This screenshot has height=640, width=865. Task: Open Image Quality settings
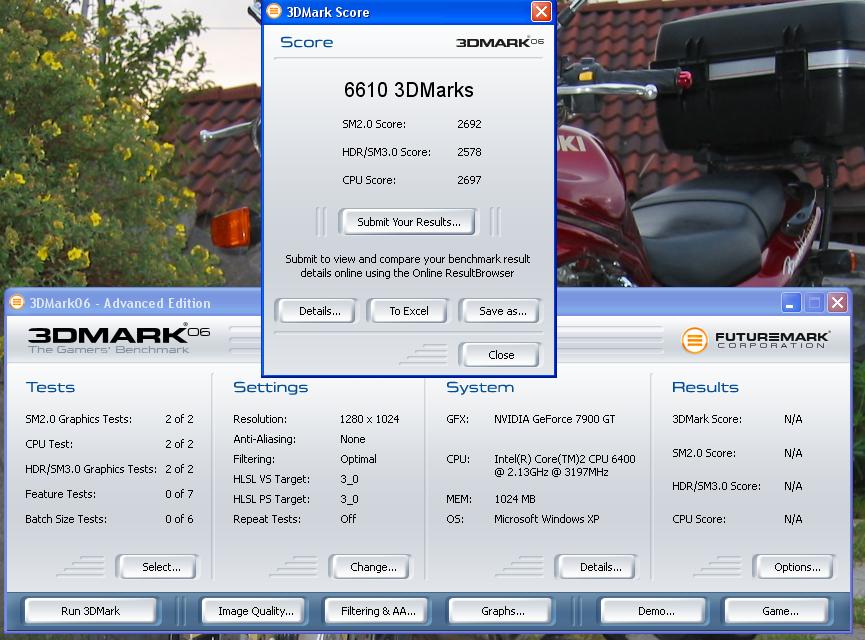255,611
